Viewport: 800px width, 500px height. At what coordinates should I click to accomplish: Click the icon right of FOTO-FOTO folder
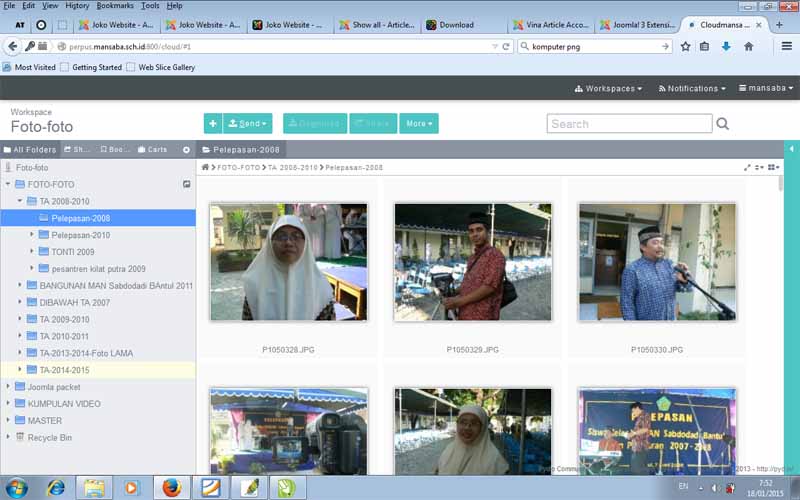point(186,184)
